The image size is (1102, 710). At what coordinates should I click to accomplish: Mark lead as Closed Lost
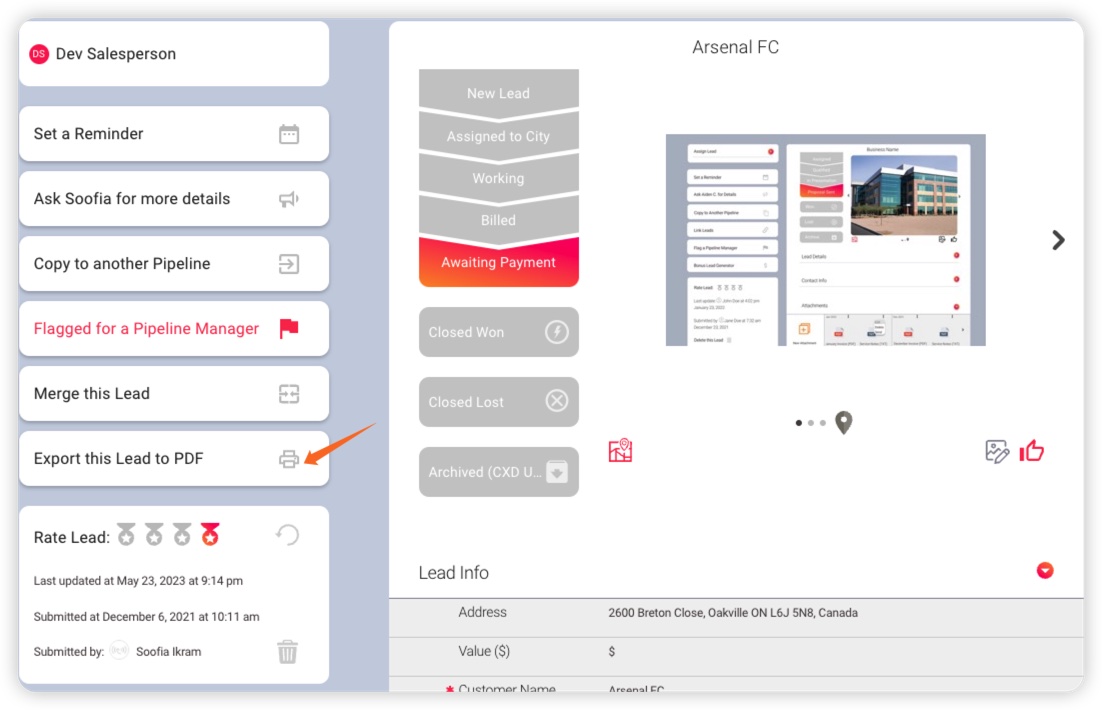click(498, 402)
